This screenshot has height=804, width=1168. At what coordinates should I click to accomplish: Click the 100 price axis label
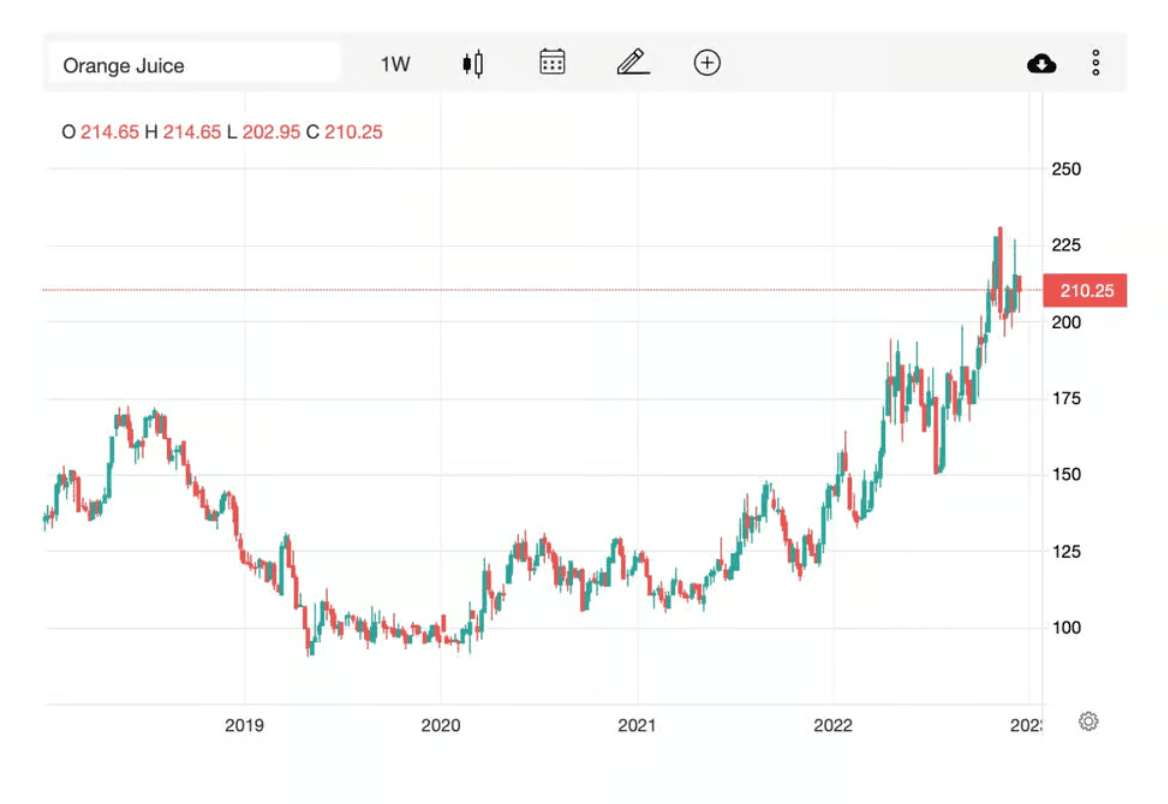[1066, 627]
